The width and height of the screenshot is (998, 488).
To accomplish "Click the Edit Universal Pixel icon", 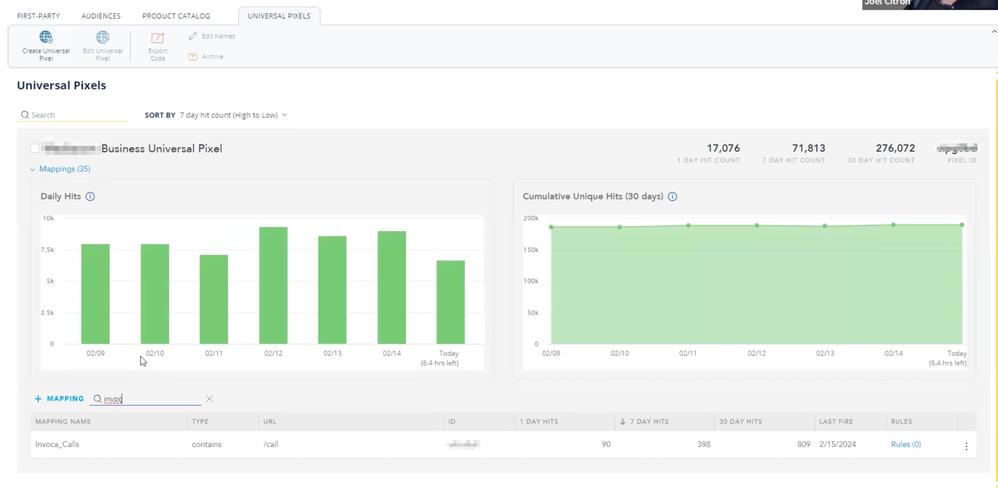I will 102,37.
